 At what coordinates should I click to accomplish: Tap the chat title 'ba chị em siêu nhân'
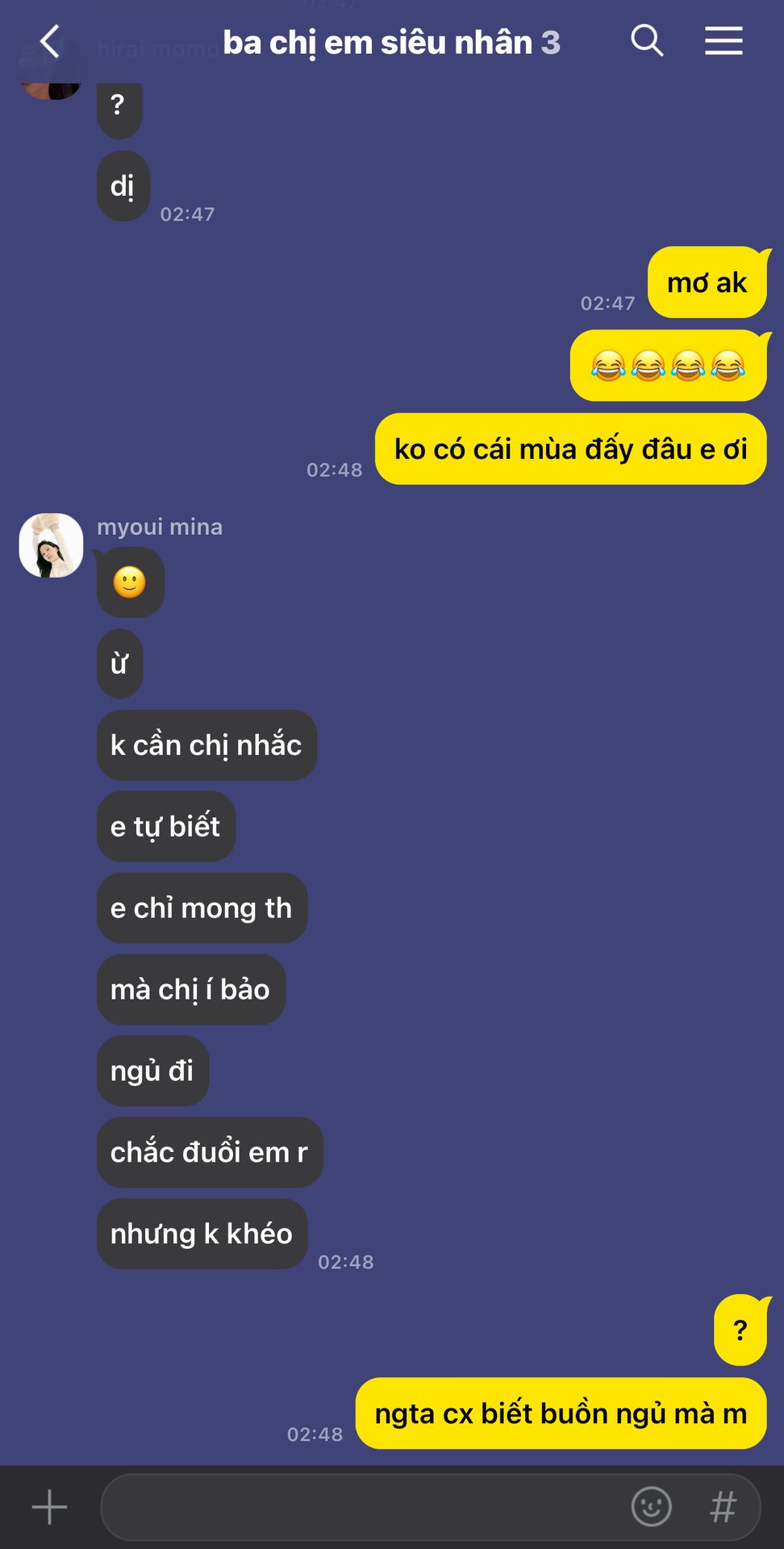[377, 43]
